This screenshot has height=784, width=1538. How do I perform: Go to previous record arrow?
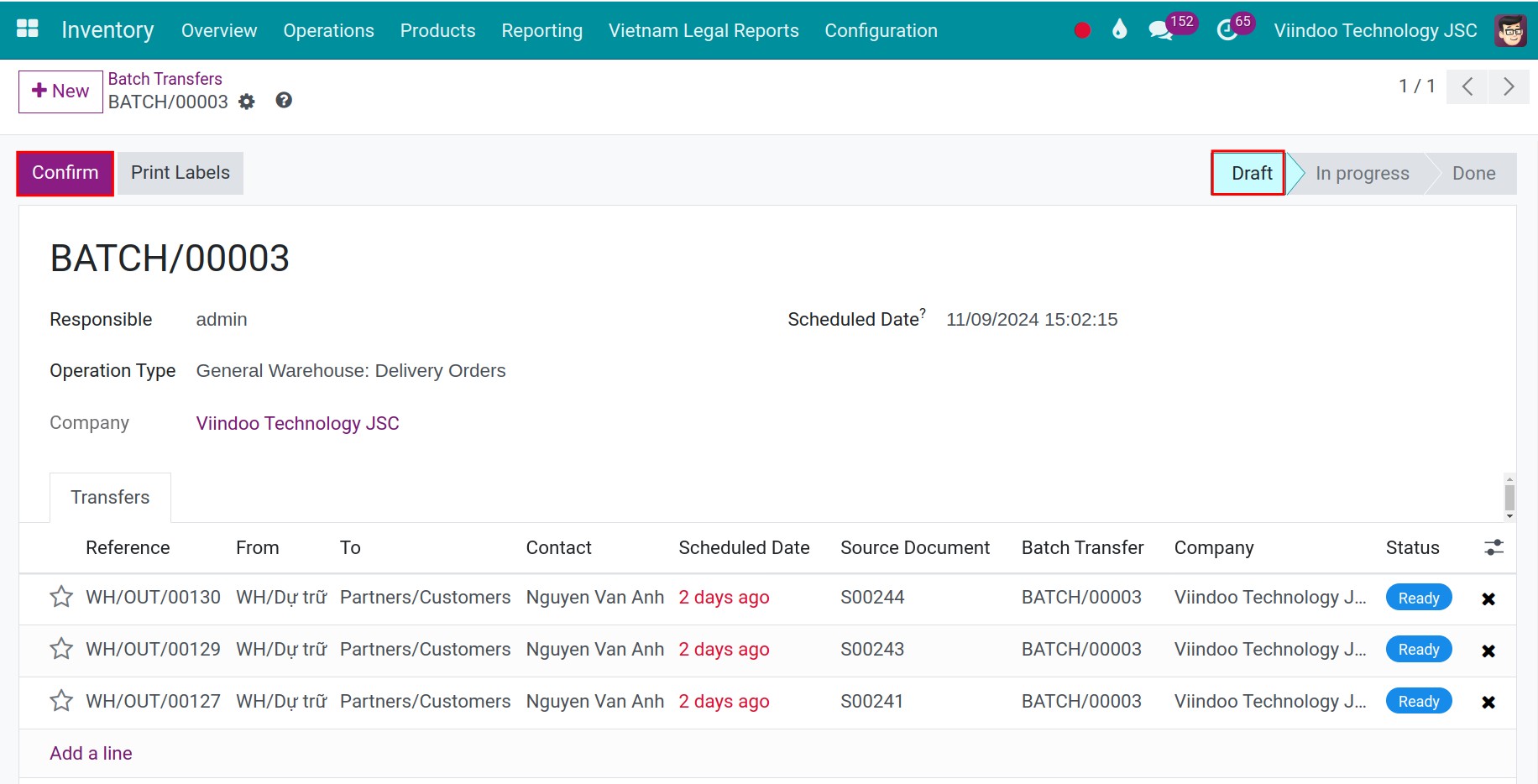tap(1467, 86)
